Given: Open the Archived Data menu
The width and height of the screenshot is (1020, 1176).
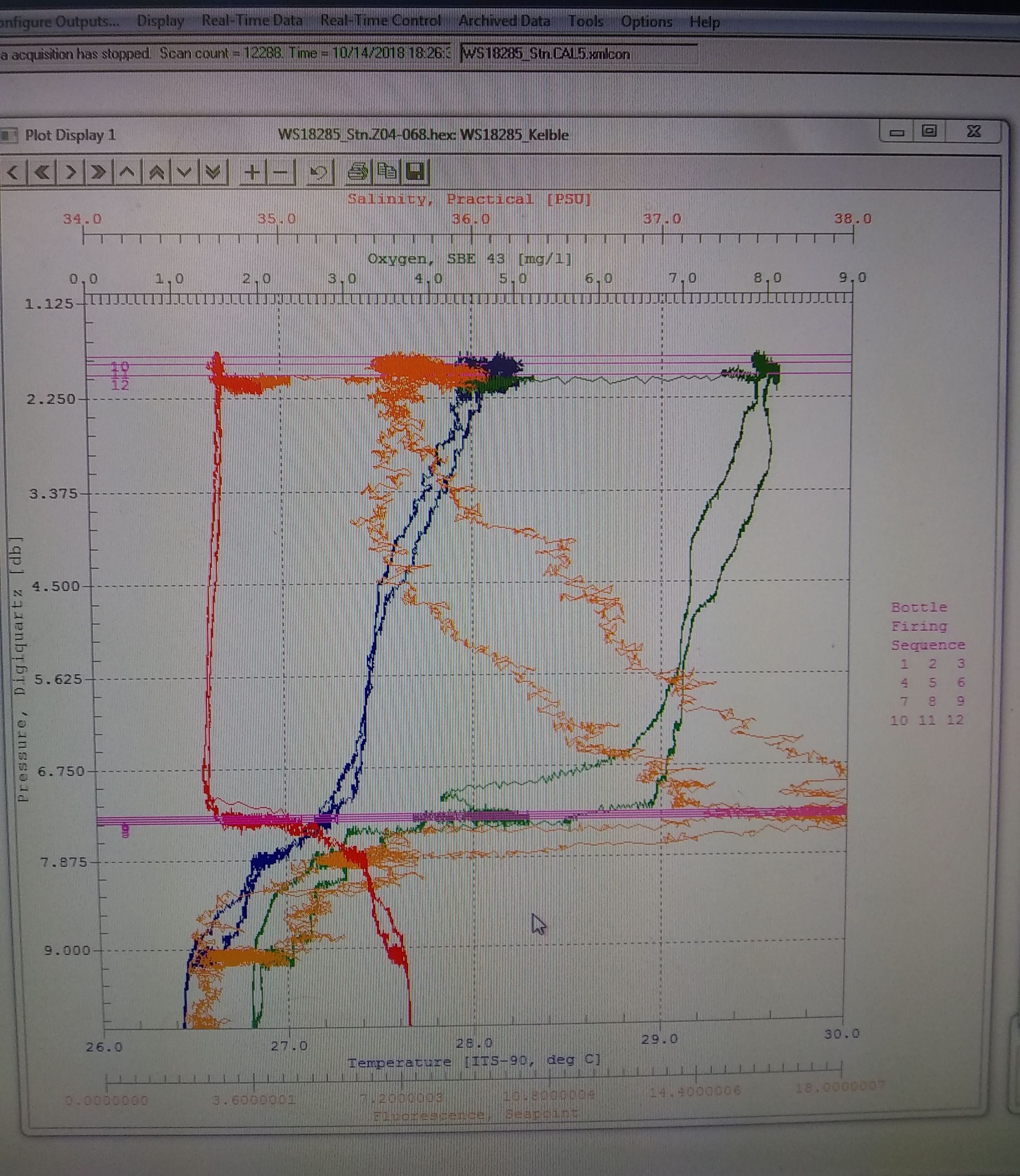Looking at the screenshot, I should [504, 22].
